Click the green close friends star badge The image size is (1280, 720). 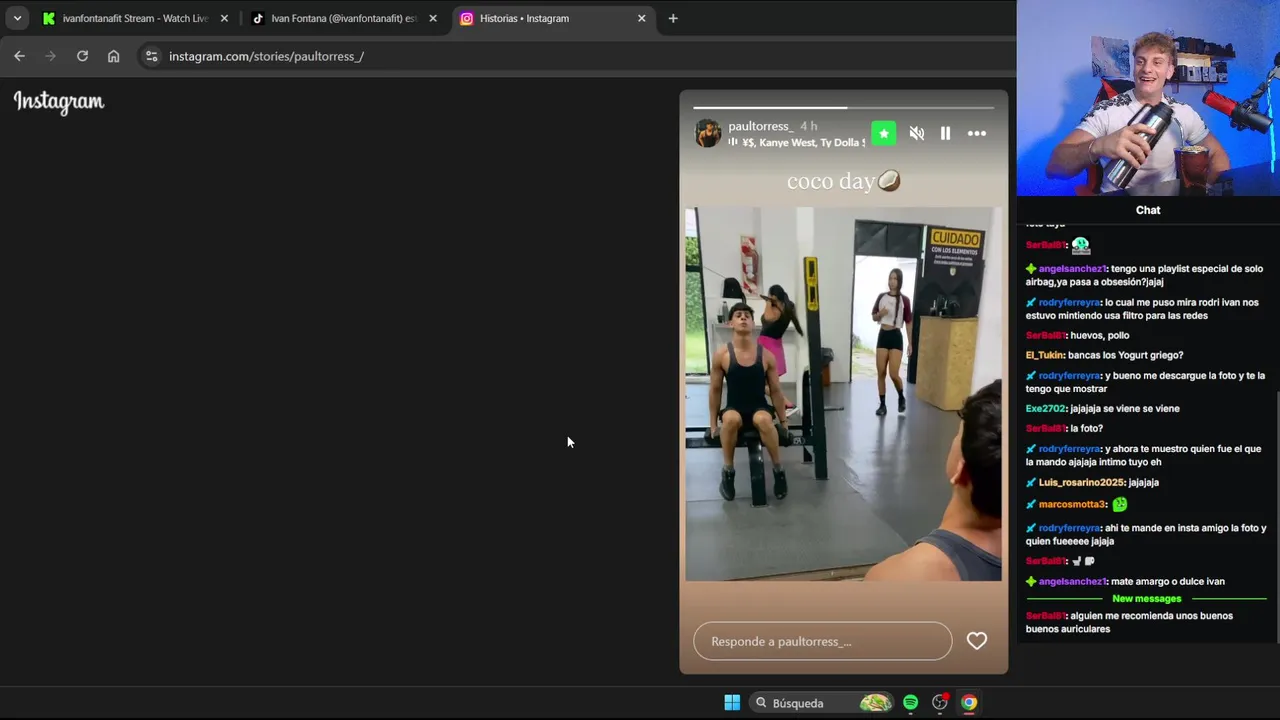[884, 133]
